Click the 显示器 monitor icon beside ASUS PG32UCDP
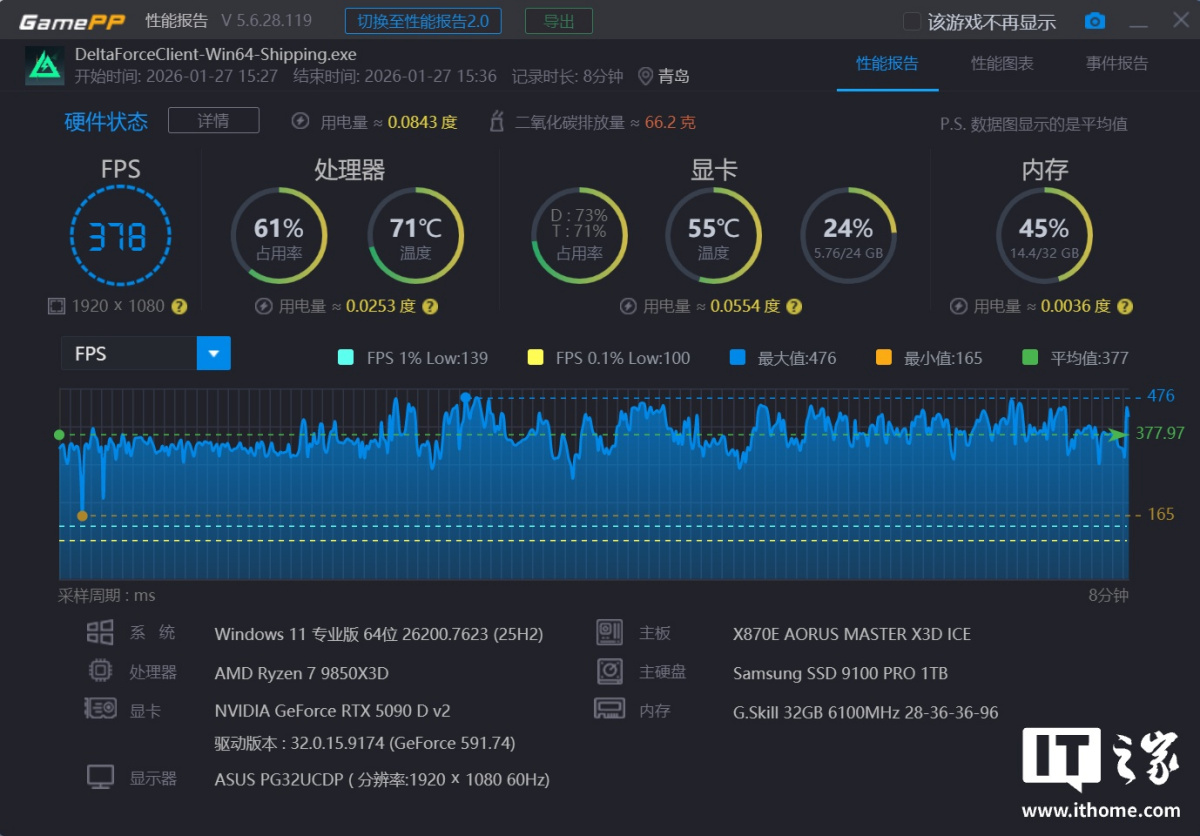 [99, 777]
